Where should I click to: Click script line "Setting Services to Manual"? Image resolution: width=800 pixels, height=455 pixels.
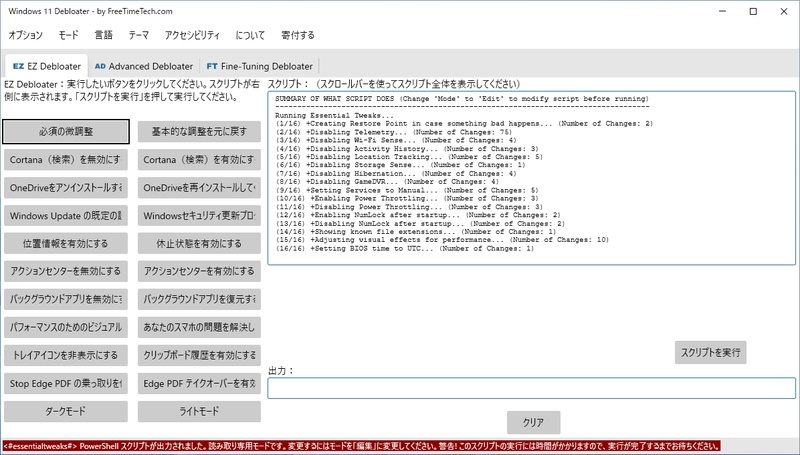tap(407, 190)
